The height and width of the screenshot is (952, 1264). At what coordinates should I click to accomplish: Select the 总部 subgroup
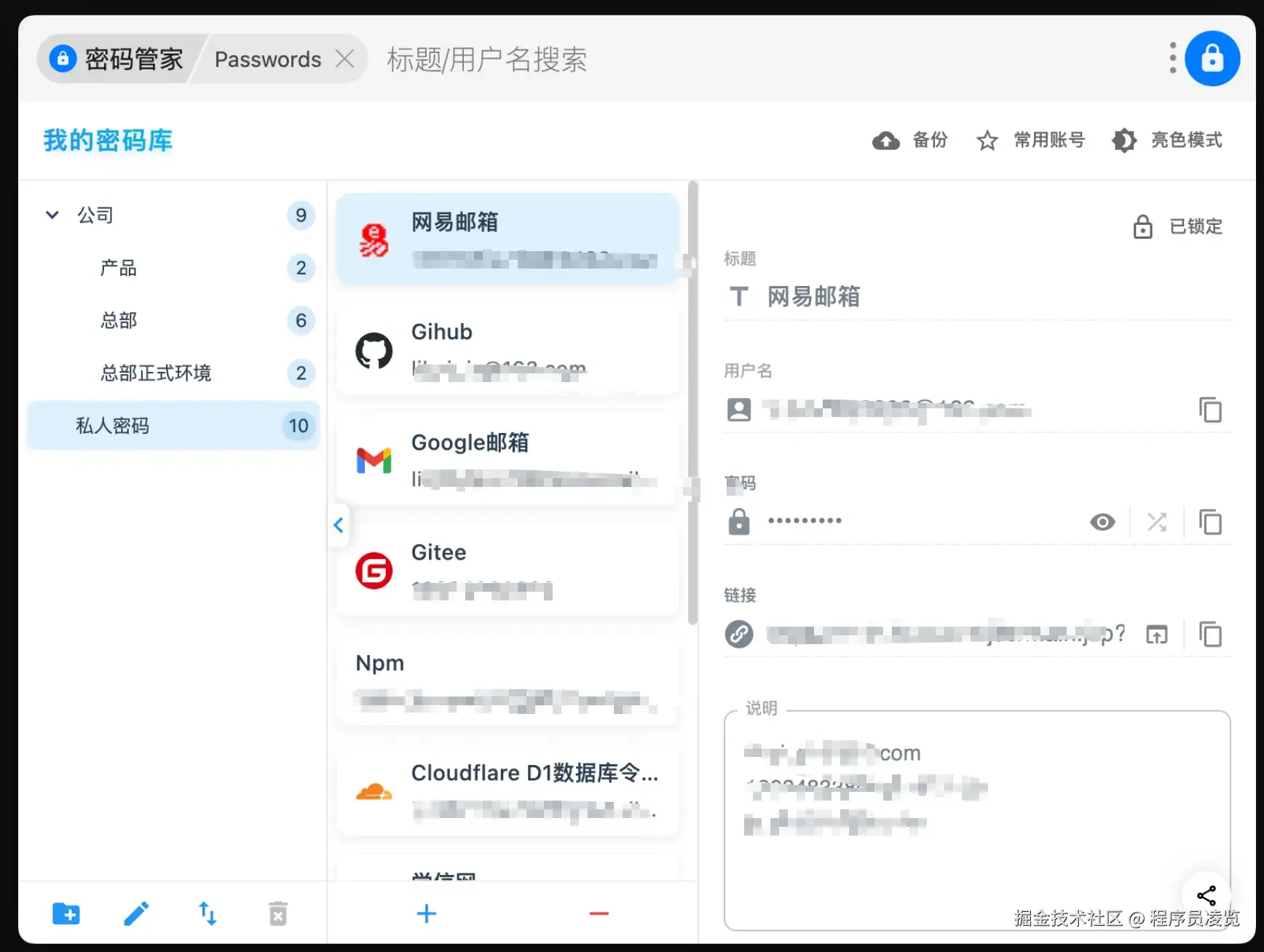point(173,320)
